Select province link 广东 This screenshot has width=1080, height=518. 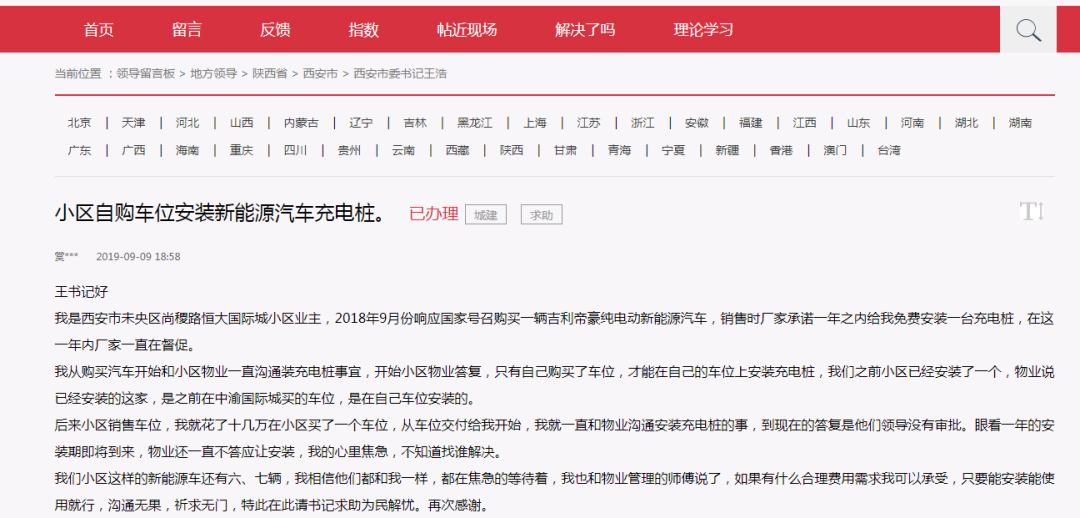(x=79, y=149)
